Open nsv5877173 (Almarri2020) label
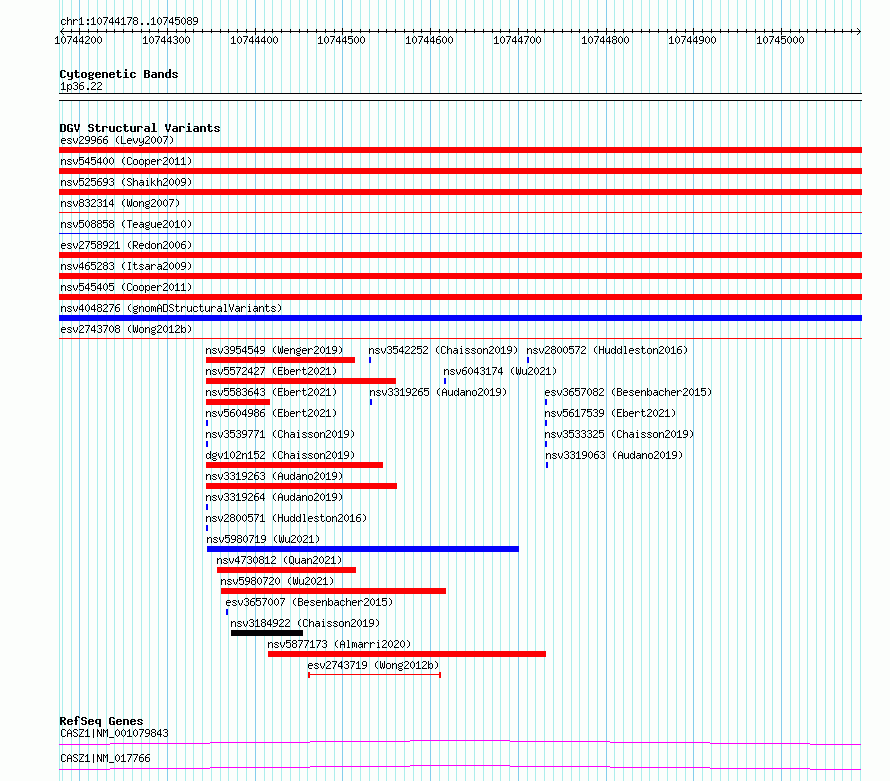Screen dimensions: 890x781 339,644
